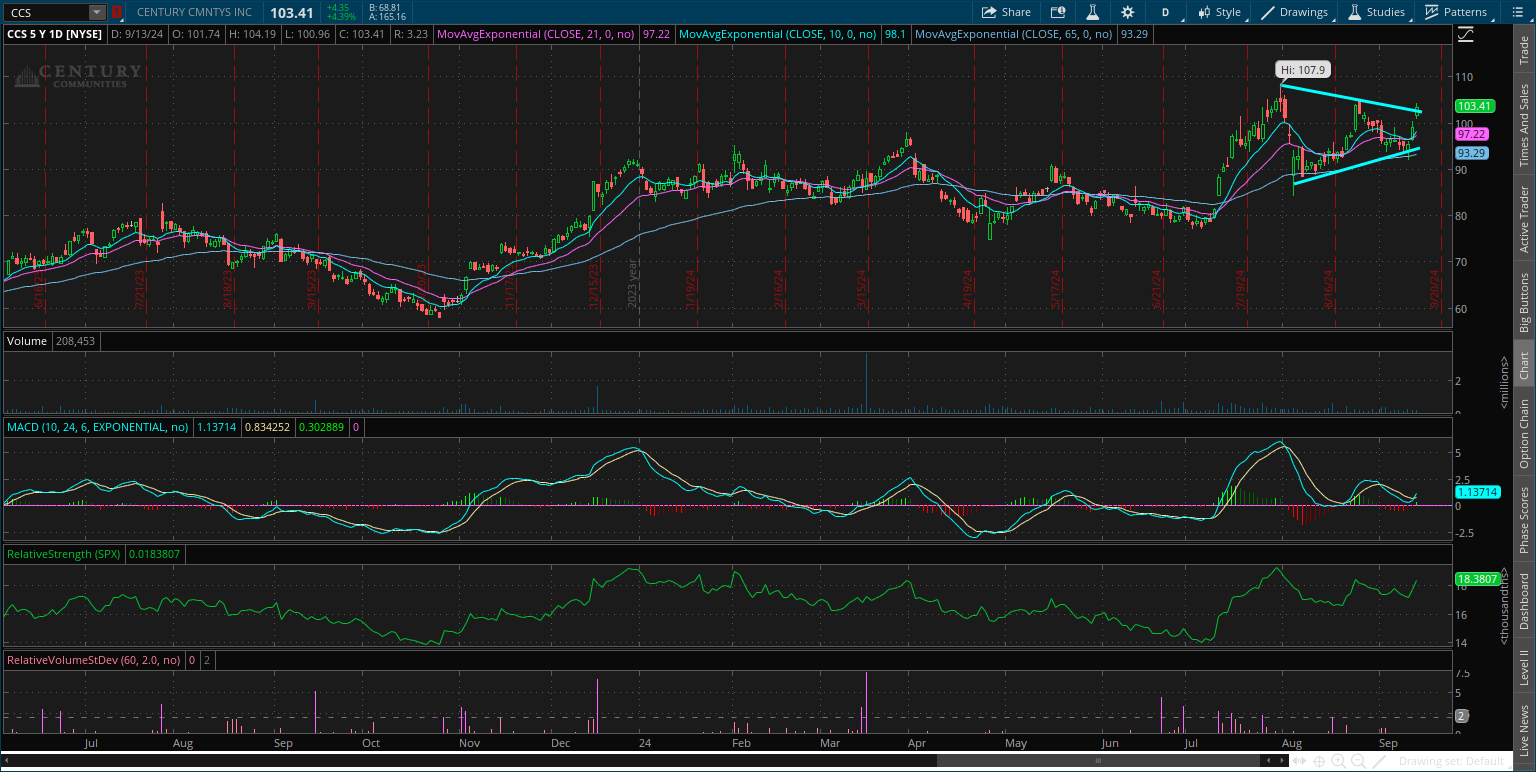Click the horizontal time axis scrollbar thumb
The height and width of the screenshot is (772, 1536).
1100,761
